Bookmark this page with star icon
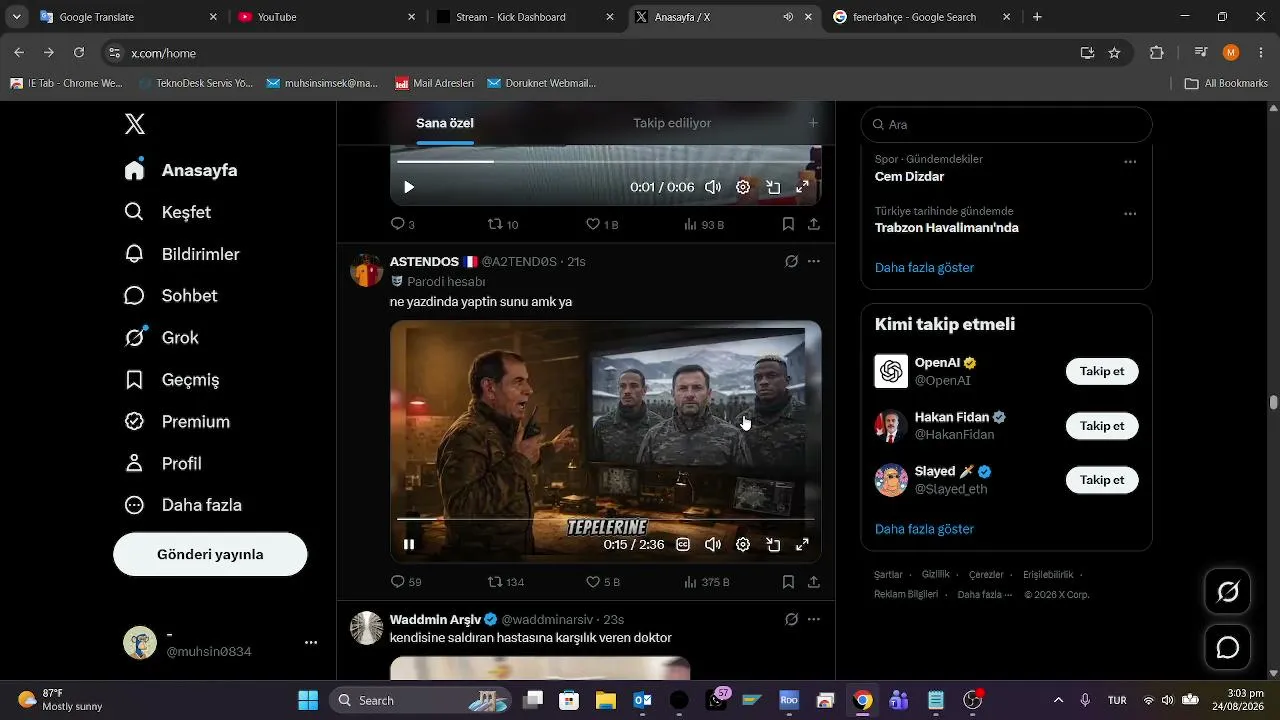The height and width of the screenshot is (720, 1280). 1114,53
